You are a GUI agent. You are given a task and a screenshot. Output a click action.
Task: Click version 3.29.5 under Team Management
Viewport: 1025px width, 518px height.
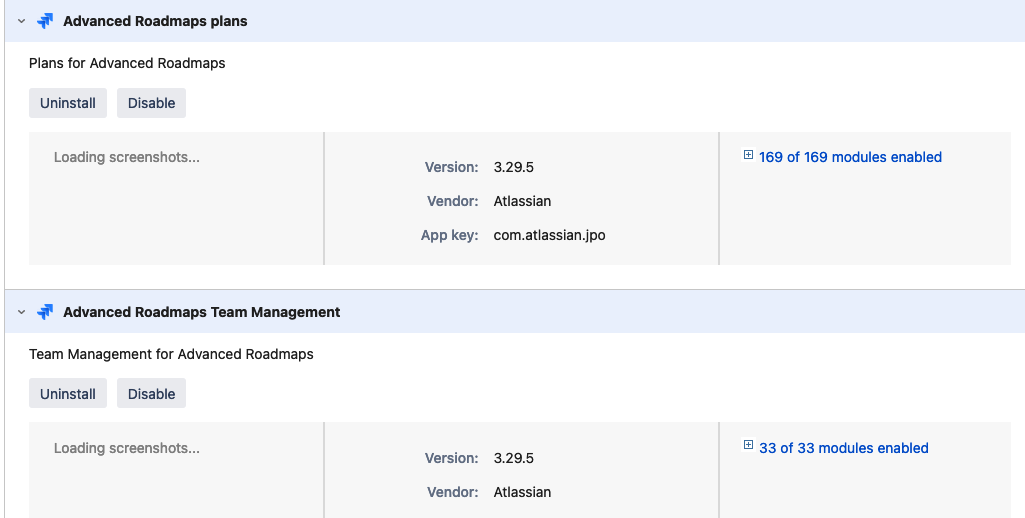click(x=514, y=458)
